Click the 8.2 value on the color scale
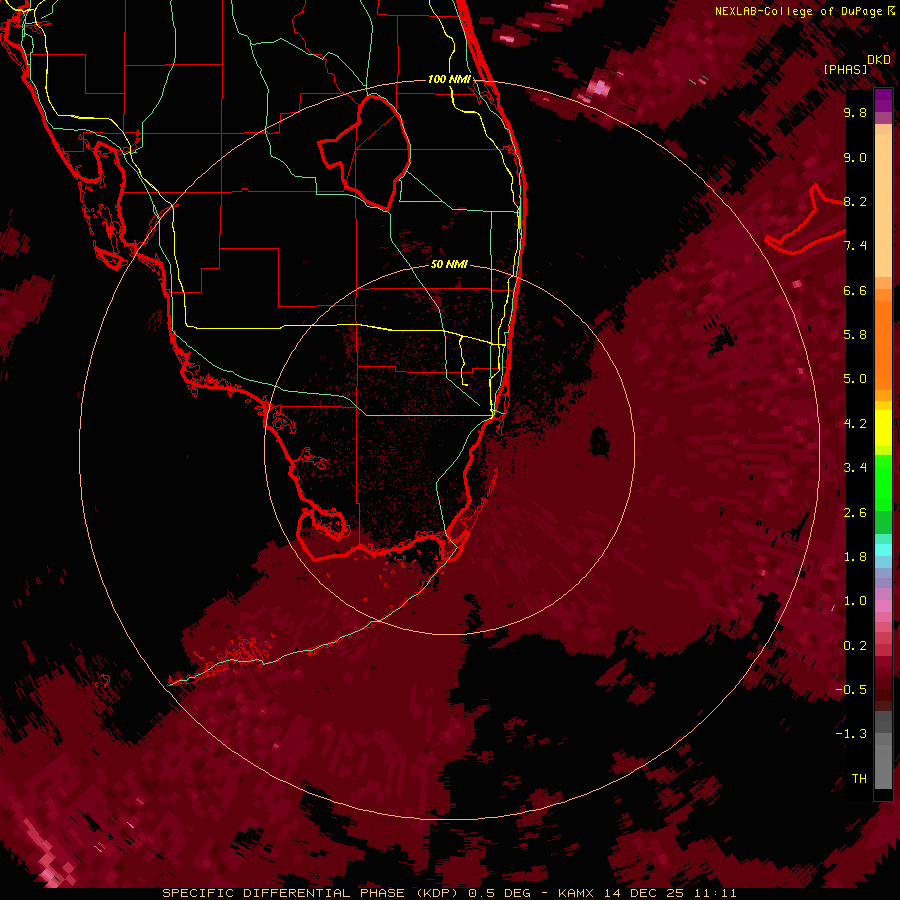Image resolution: width=900 pixels, height=900 pixels. tap(855, 201)
